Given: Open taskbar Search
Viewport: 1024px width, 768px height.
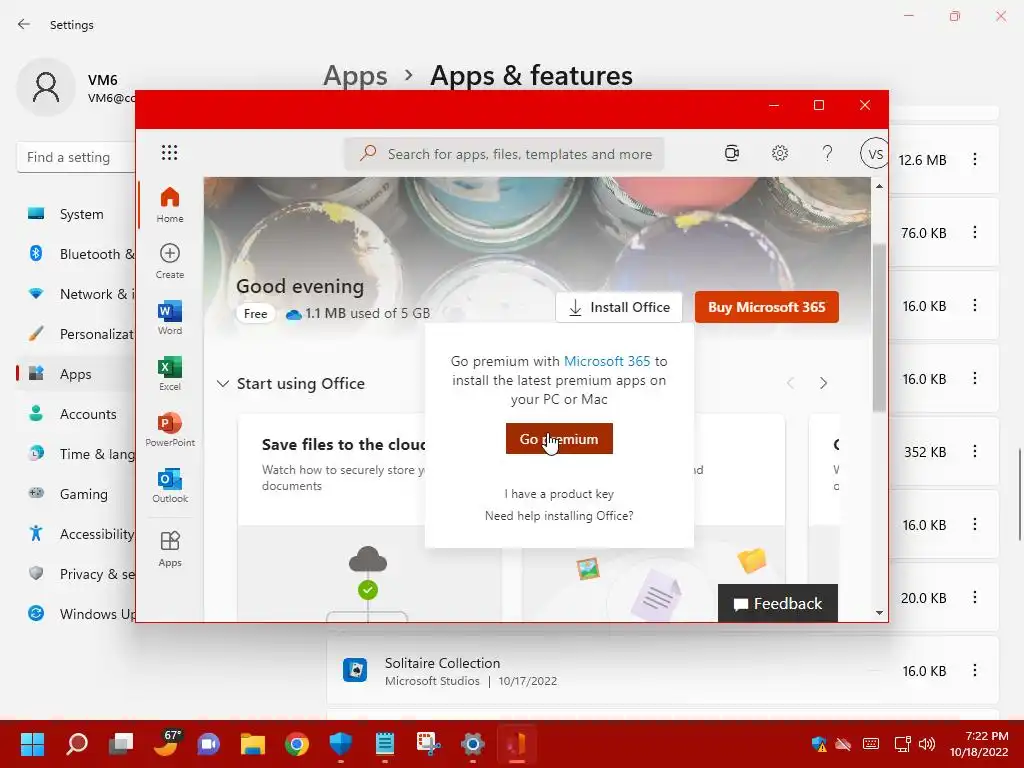Looking at the screenshot, I should click(x=77, y=744).
